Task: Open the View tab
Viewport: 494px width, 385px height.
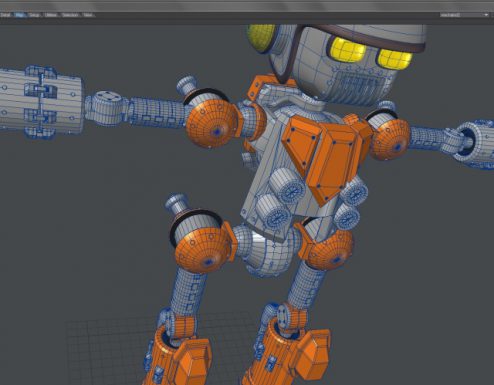Action: [88, 15]
